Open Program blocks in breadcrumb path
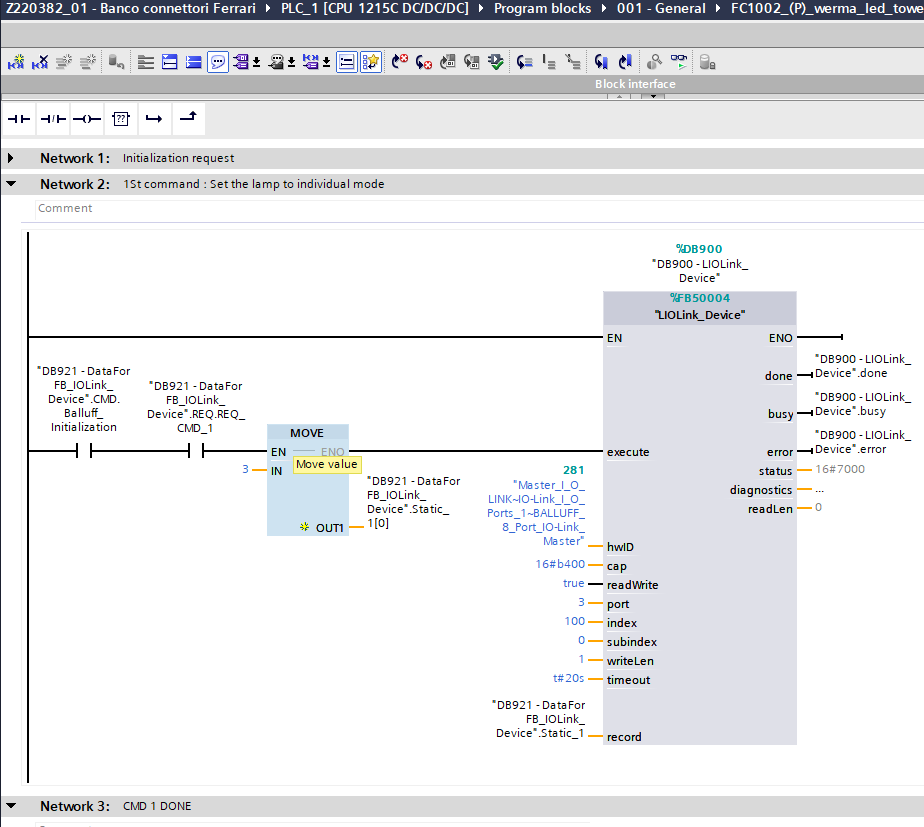The image size is (924, 827). [542, 9]
